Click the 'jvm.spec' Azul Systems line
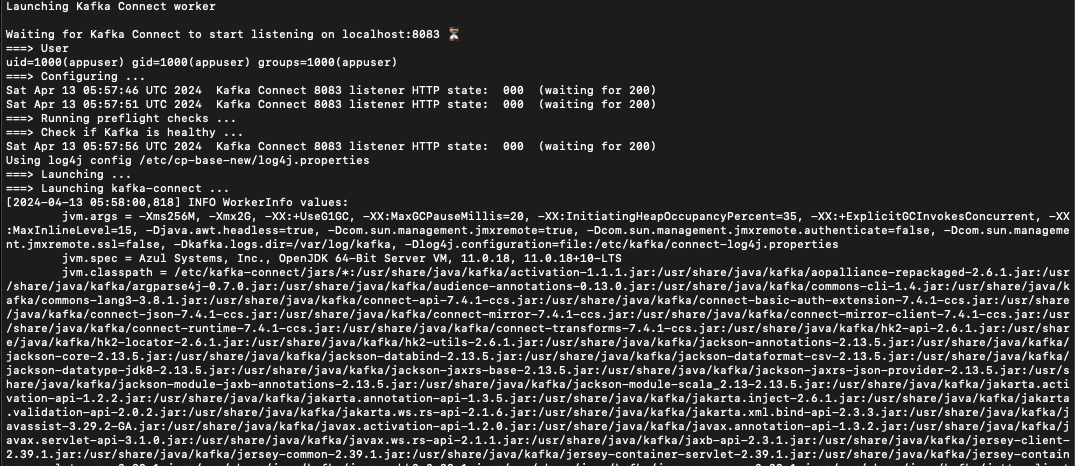The image size is (1075, 466). point(341,258)
